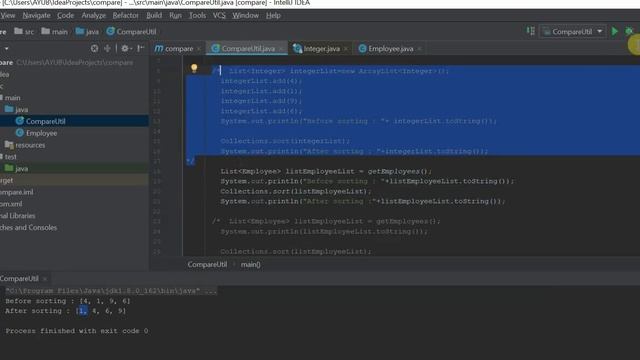The width and height of the screenshot is (640, 360).
Task: Open the Help menu
Action: [x=273, y=16]
